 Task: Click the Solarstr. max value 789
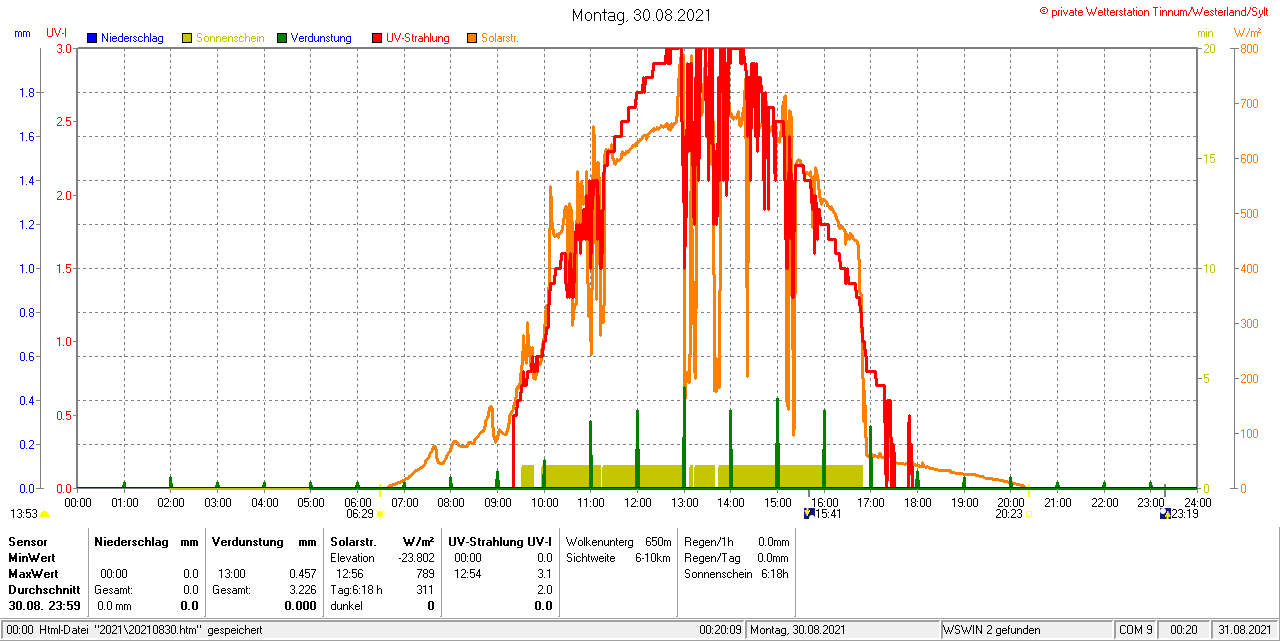[425, 574]
